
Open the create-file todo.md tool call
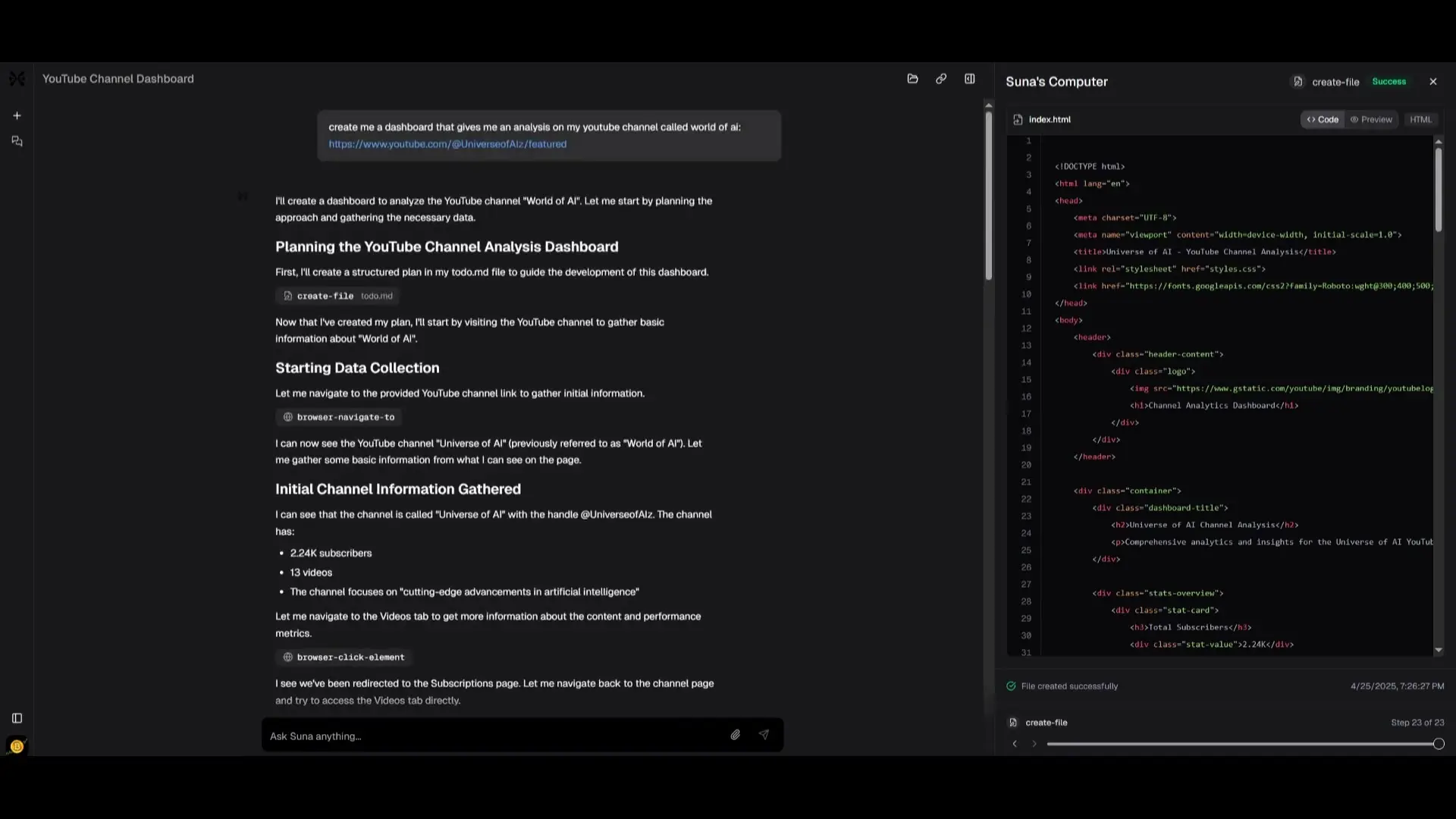tap(338, 296)
